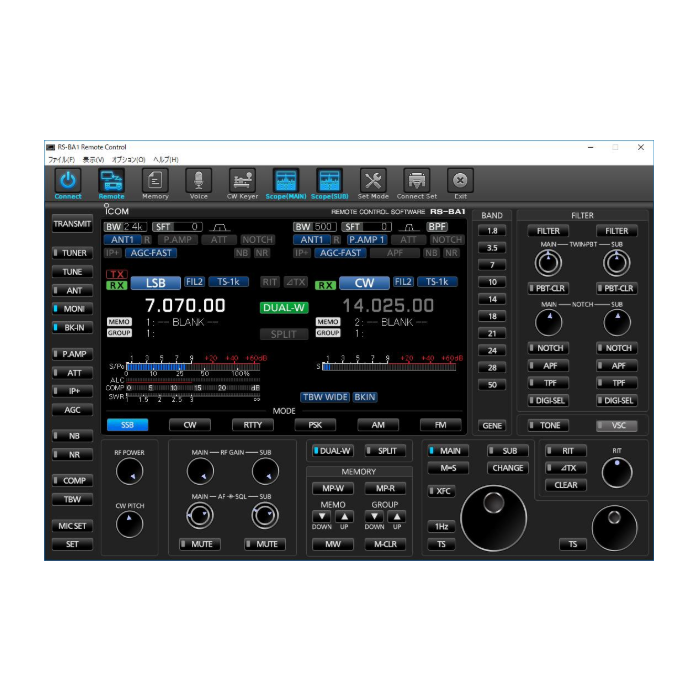Open the 表示(V) menu
The height and width of the screenshot is (700, 700).
[x=93, y=159]
